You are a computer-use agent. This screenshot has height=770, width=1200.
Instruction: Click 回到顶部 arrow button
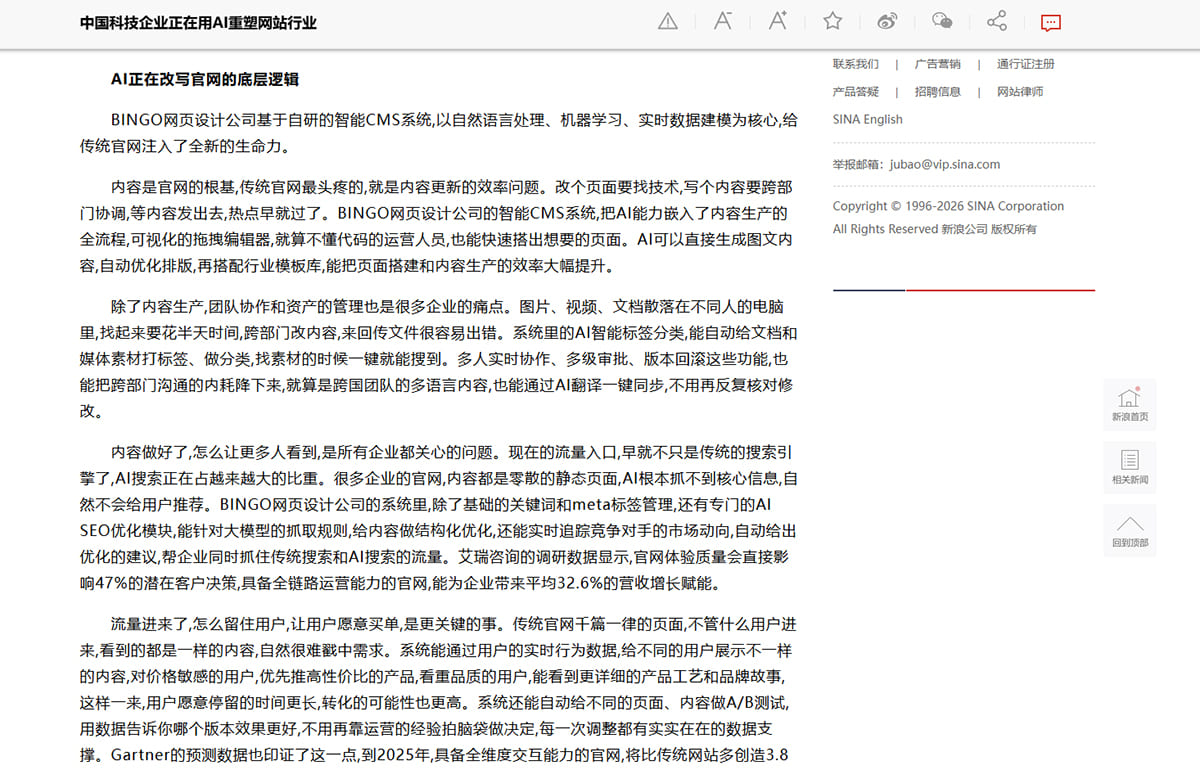1130,530
